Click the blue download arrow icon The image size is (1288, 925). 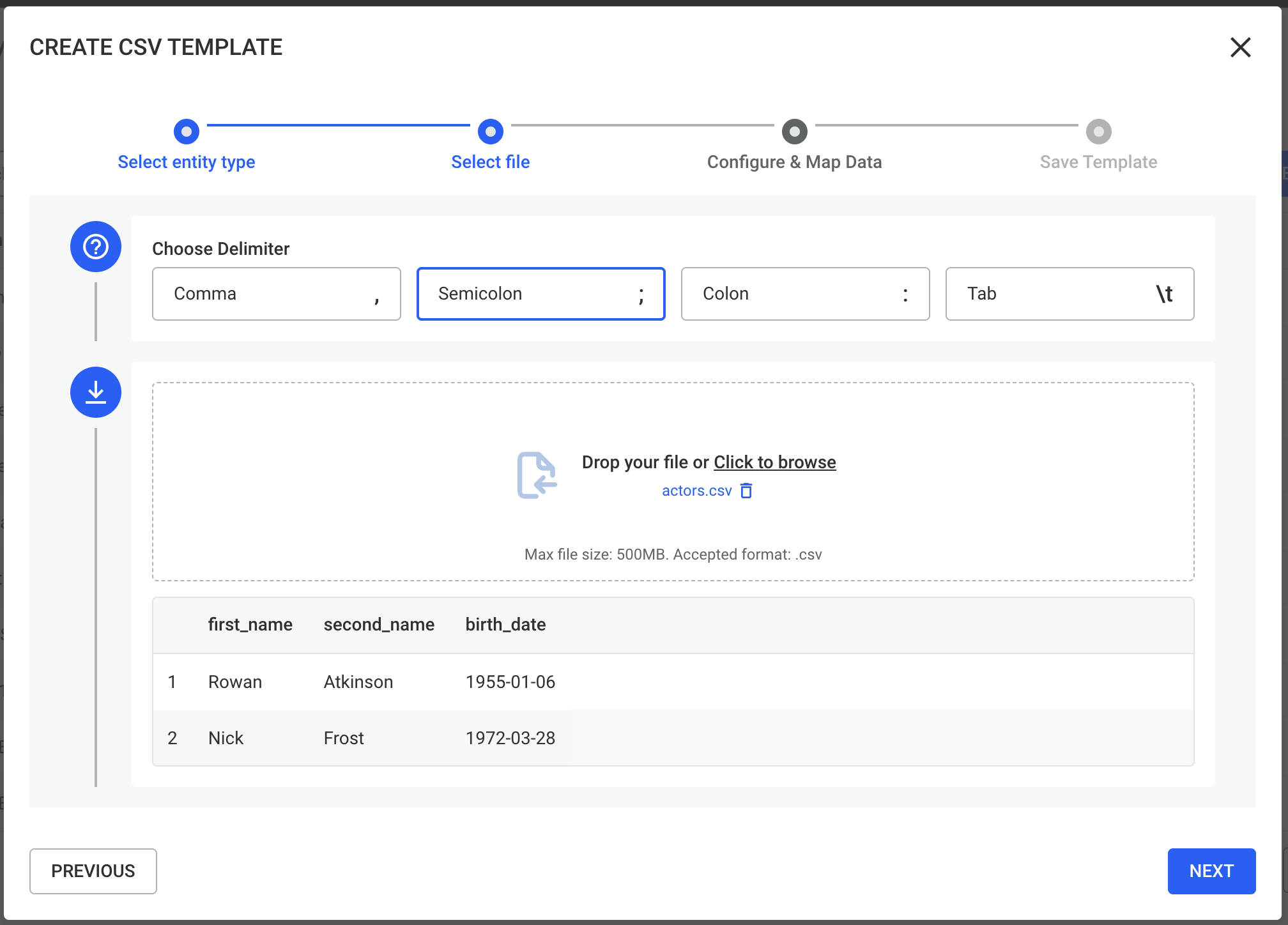(x=96, y=392)
